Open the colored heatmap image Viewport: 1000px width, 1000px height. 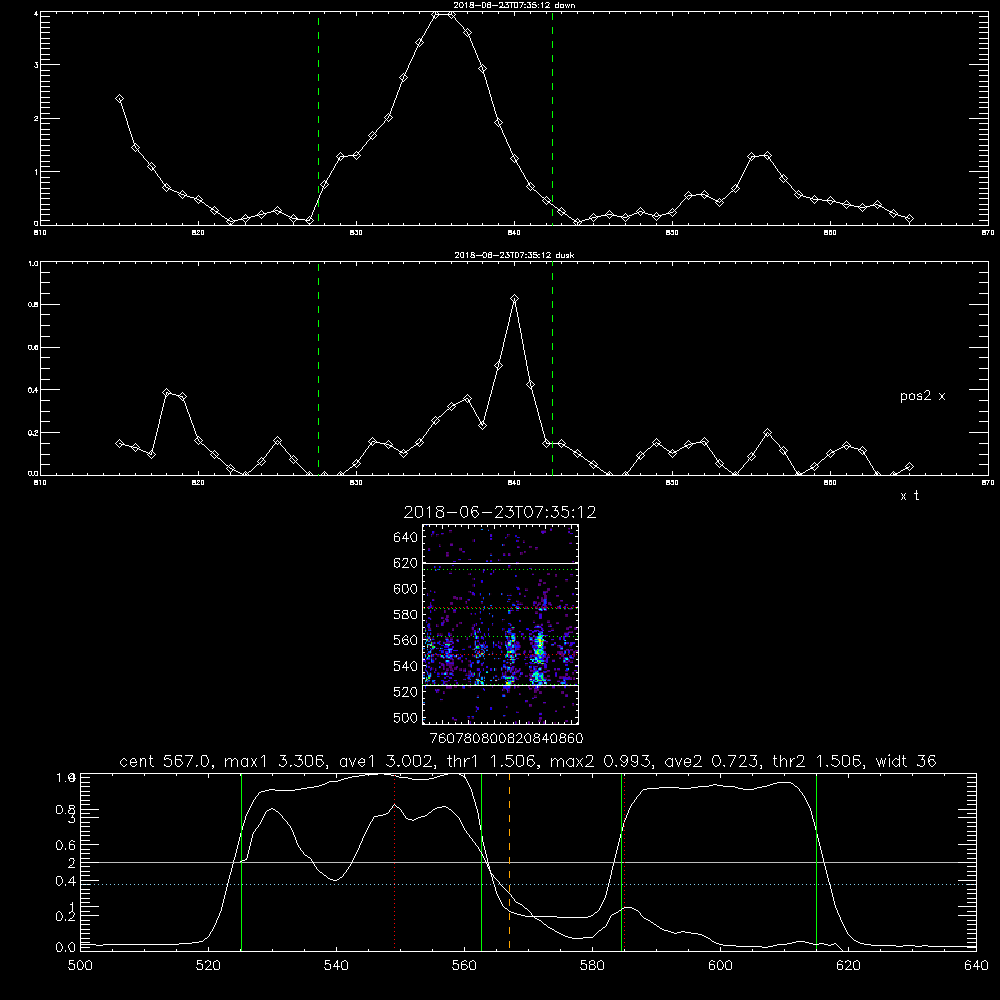click(x=500, y=624)
